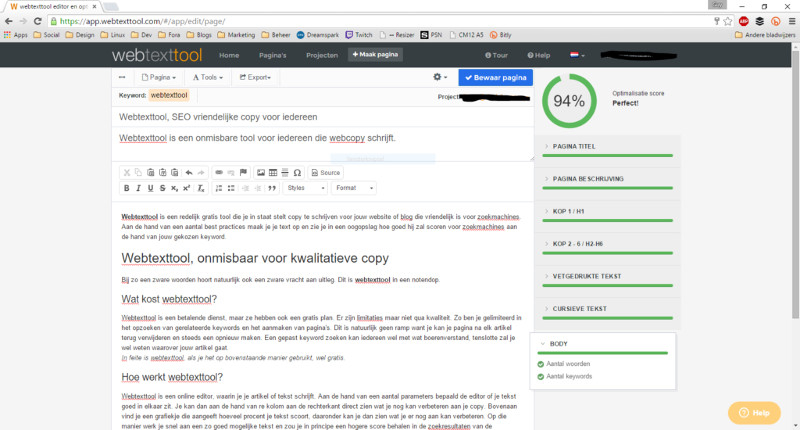Expand the Kop 1 / H1 section
Viewport: 800px width, 430px height.
607,211
